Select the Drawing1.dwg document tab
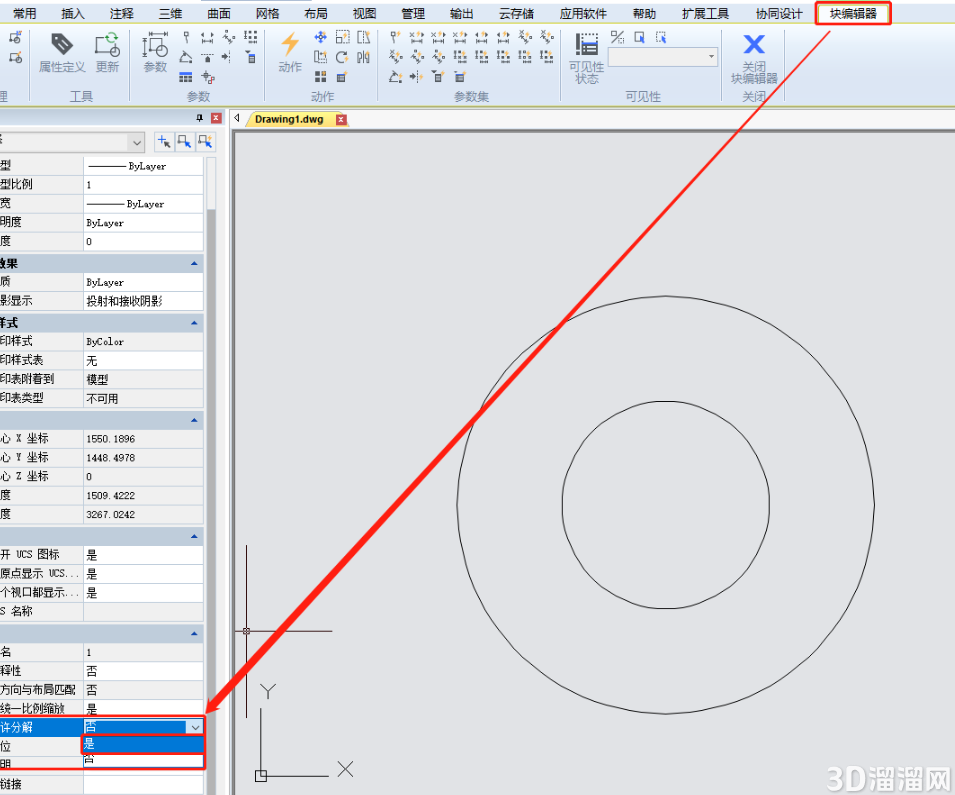 pos(289,119)
